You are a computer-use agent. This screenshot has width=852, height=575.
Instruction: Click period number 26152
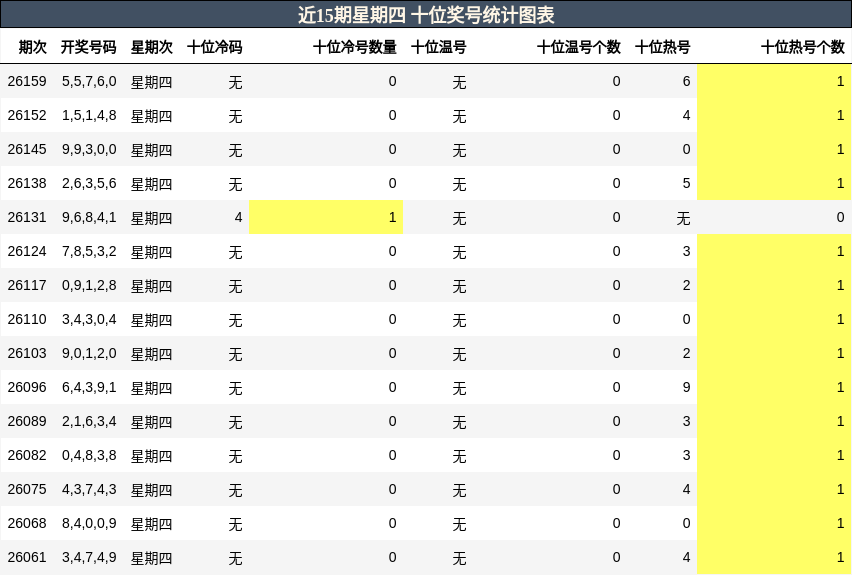click(27, 116)
